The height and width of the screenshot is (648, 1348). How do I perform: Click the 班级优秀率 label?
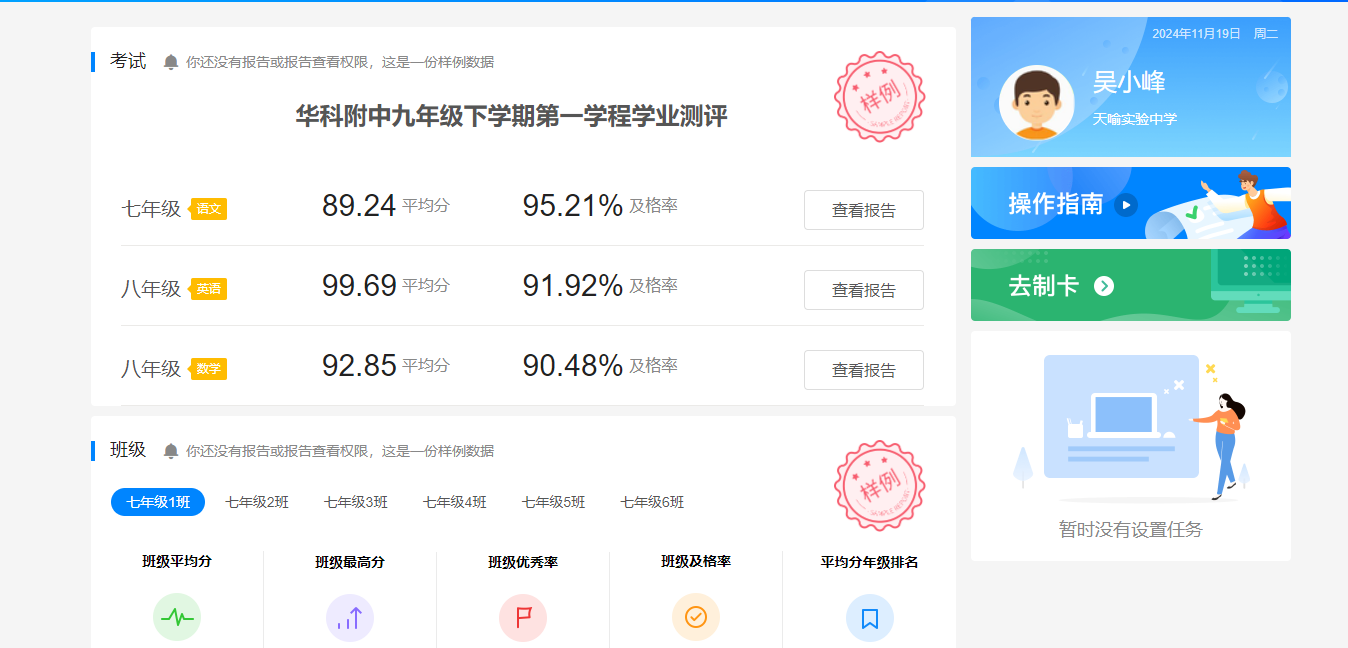point(523,562)
